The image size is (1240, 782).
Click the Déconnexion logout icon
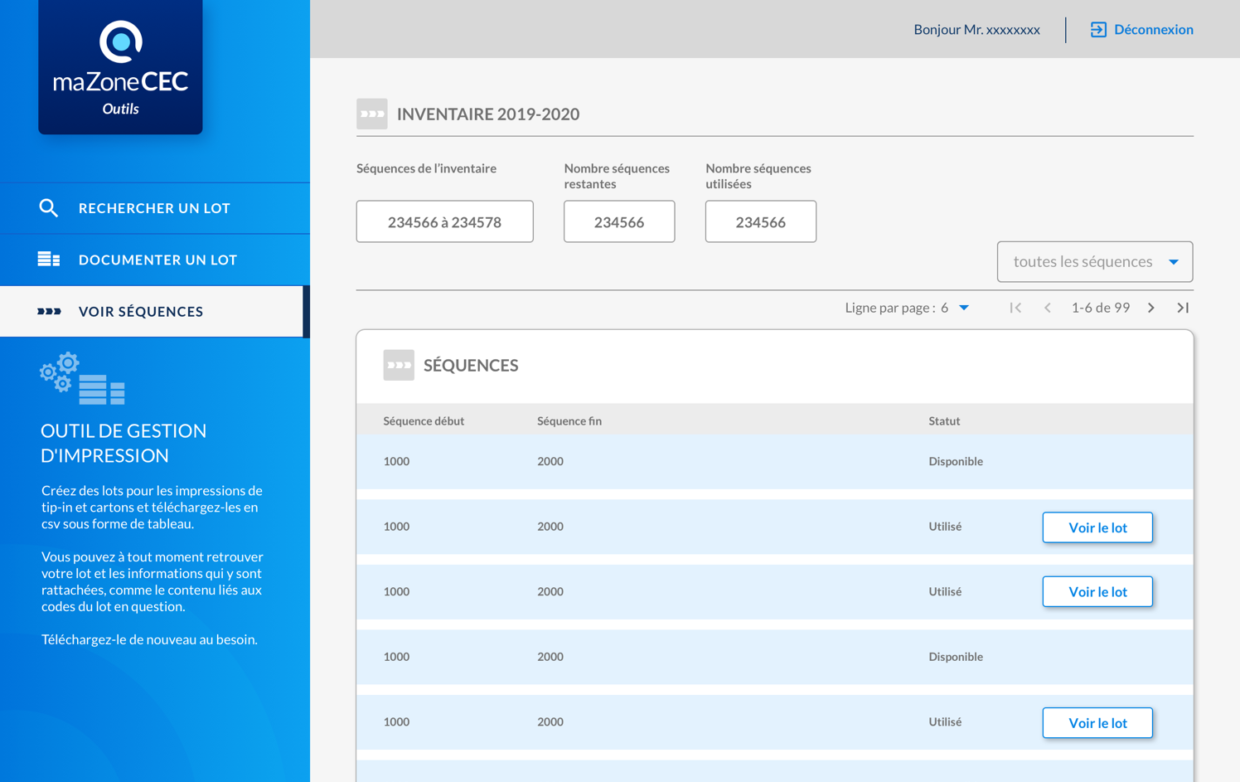[1098, 30]
